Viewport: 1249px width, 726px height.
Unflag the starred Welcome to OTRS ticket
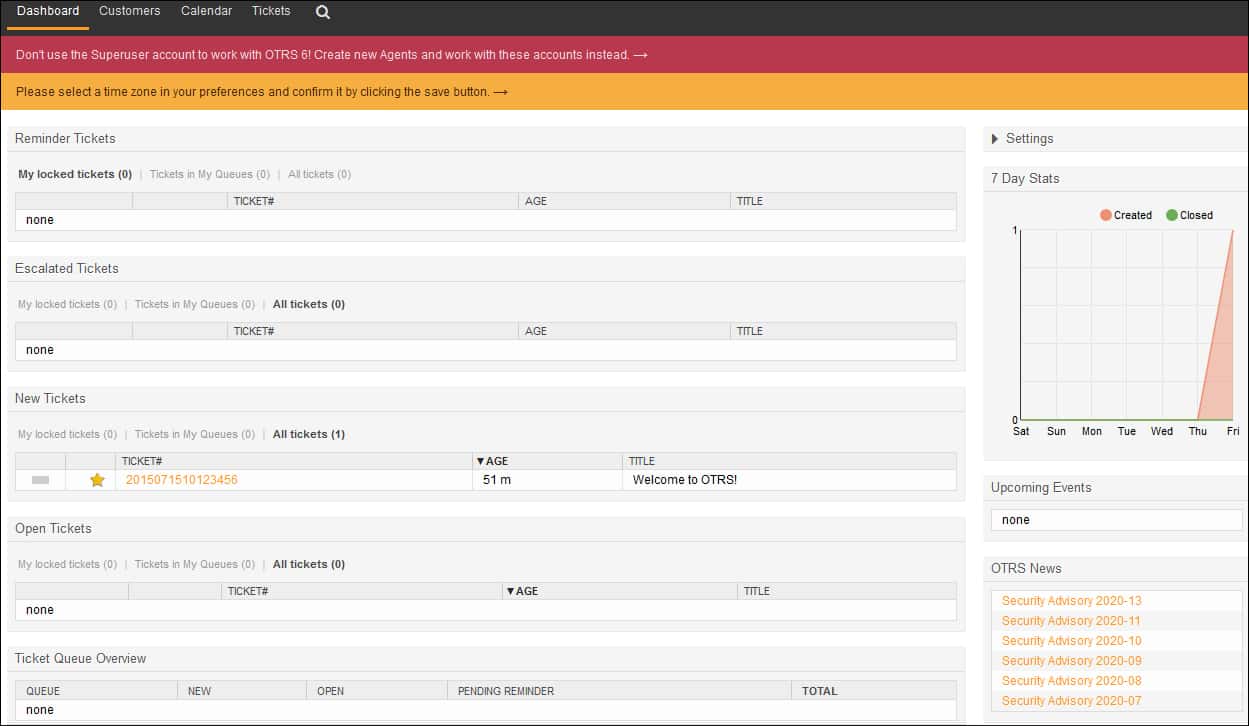coord(95,480)
